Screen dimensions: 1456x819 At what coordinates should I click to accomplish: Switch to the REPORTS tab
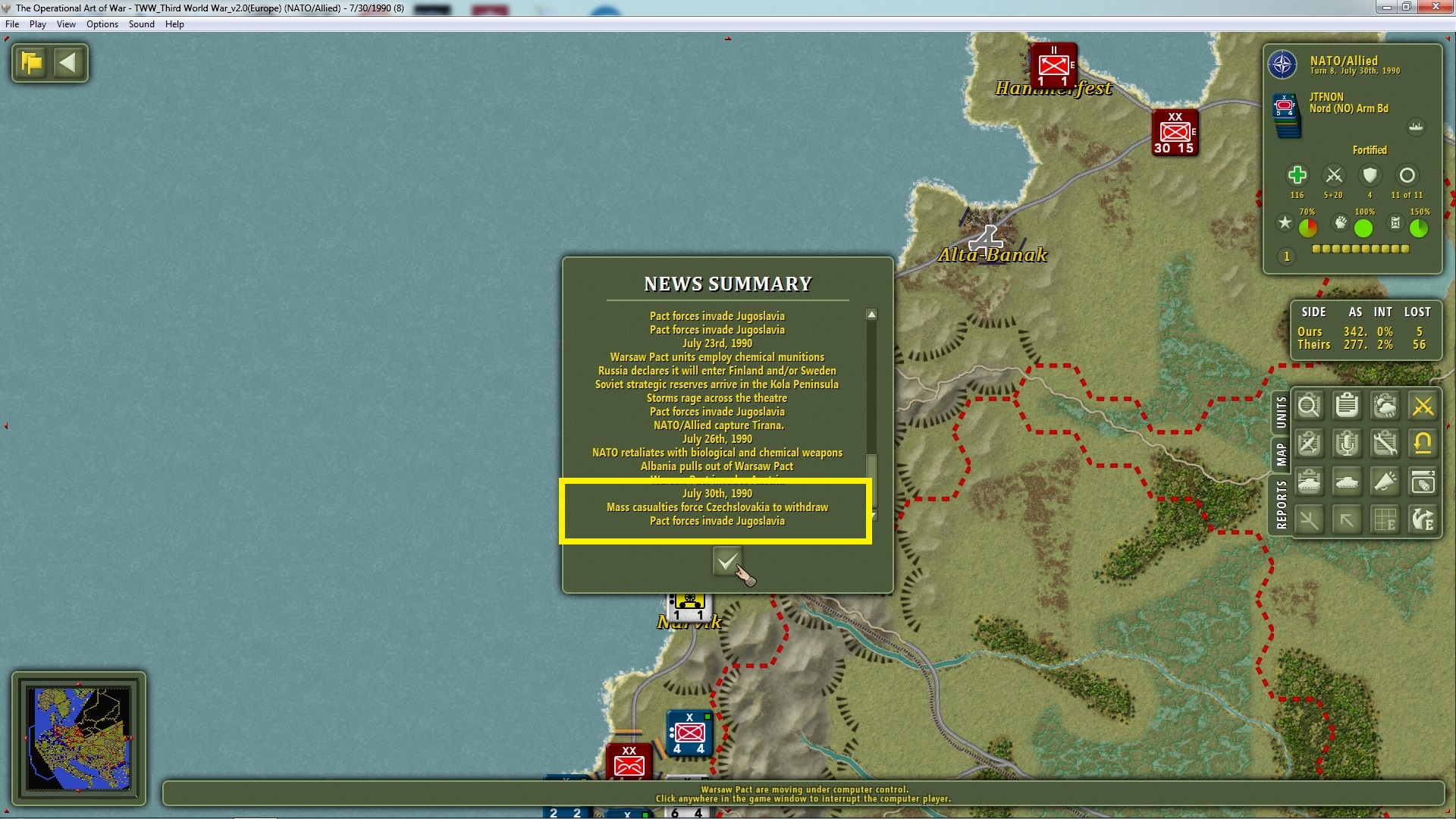[1281, 504]
